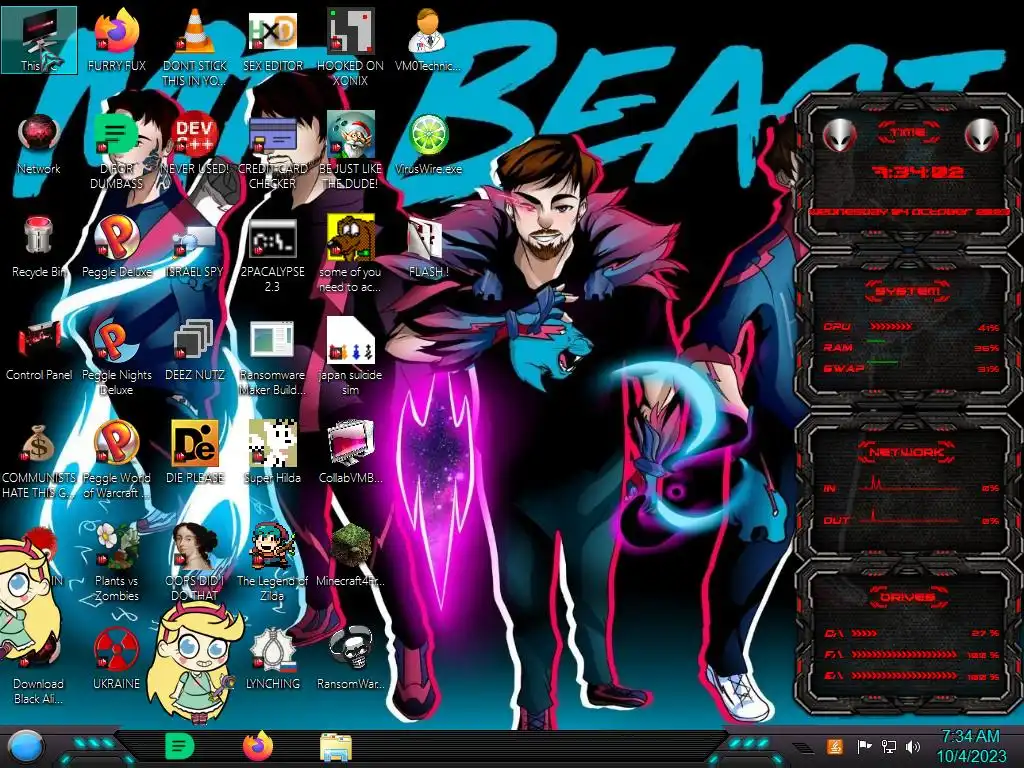Open the 'some of you need to ac...' icon
The width and height of the screenshot is (1024, 768).
coord(351,253)
